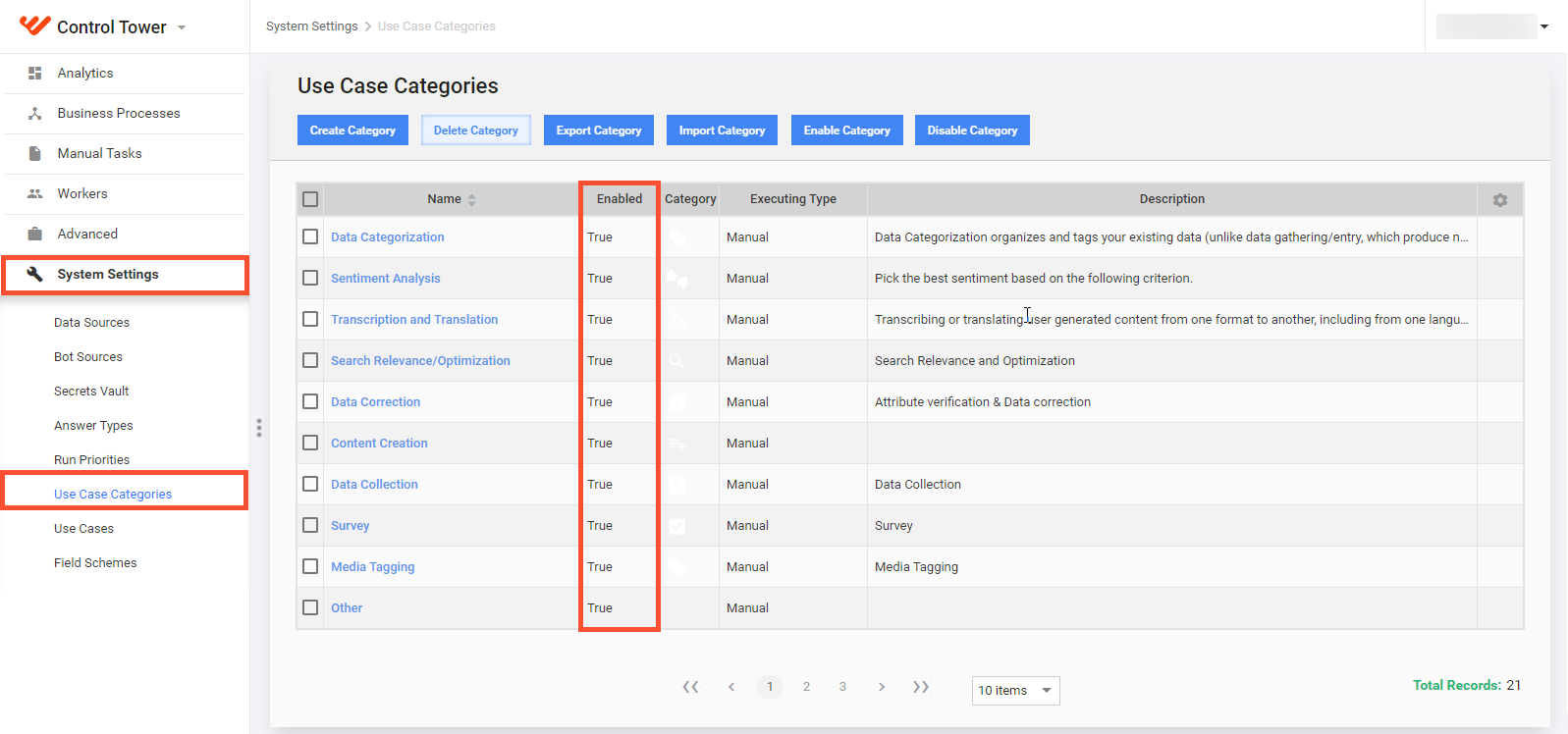Go to first page of results

point(691,687)
